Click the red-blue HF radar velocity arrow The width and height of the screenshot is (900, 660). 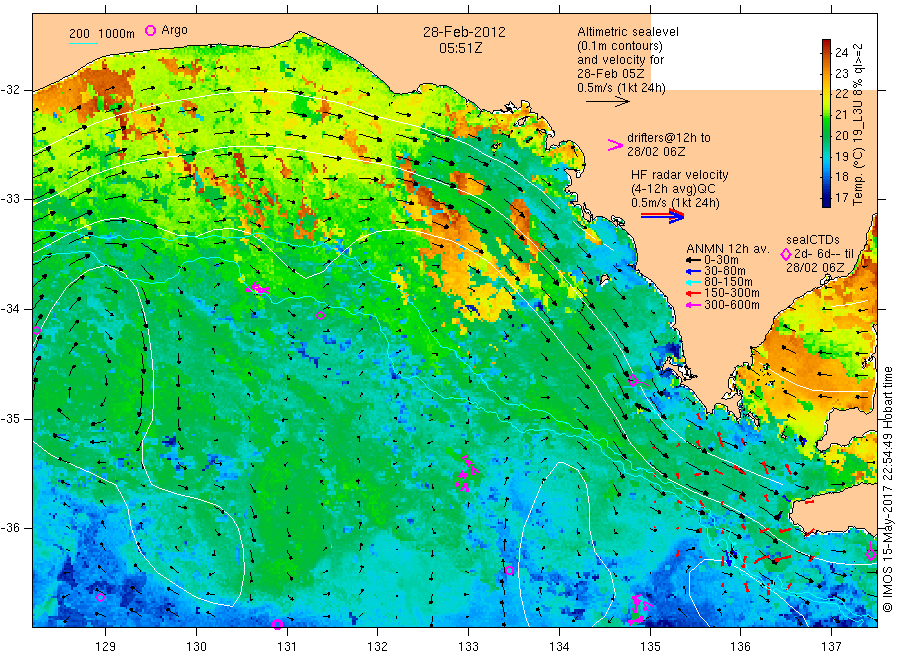662,216
